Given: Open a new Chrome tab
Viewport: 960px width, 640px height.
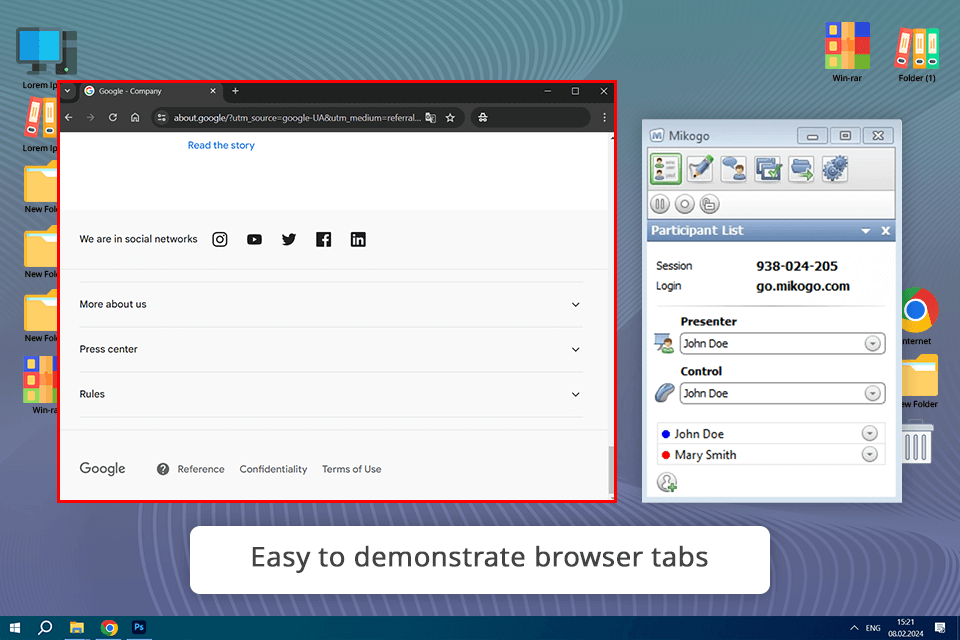Looking at the screenshot, I should pyautogui.click(x=235, y=91).
